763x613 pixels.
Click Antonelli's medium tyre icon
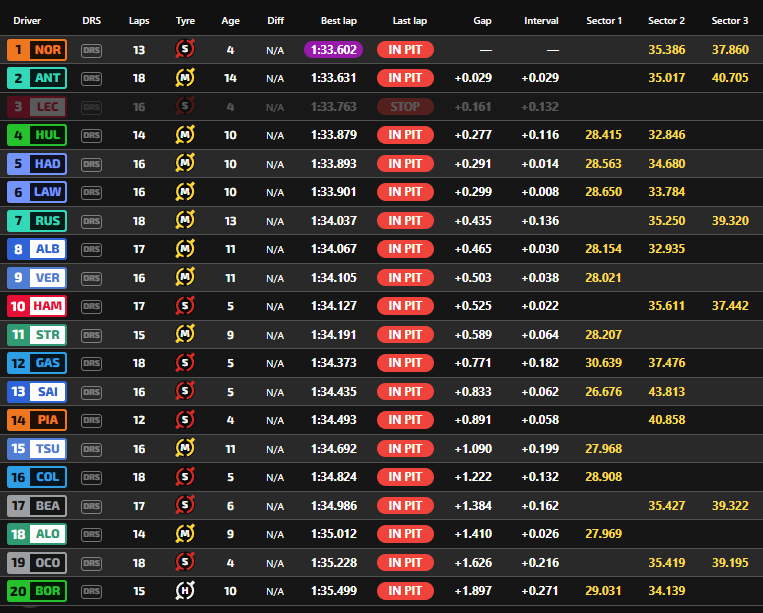pos(185,78)
